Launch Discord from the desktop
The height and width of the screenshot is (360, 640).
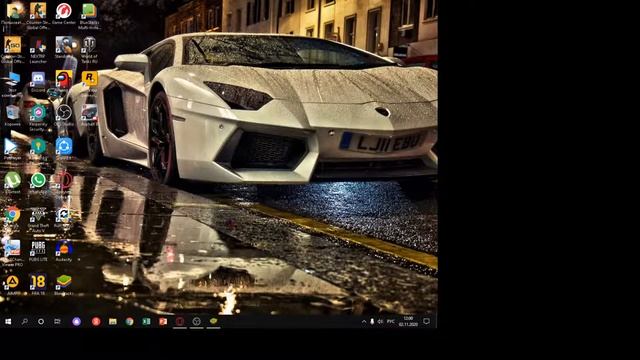pos(38,79)
